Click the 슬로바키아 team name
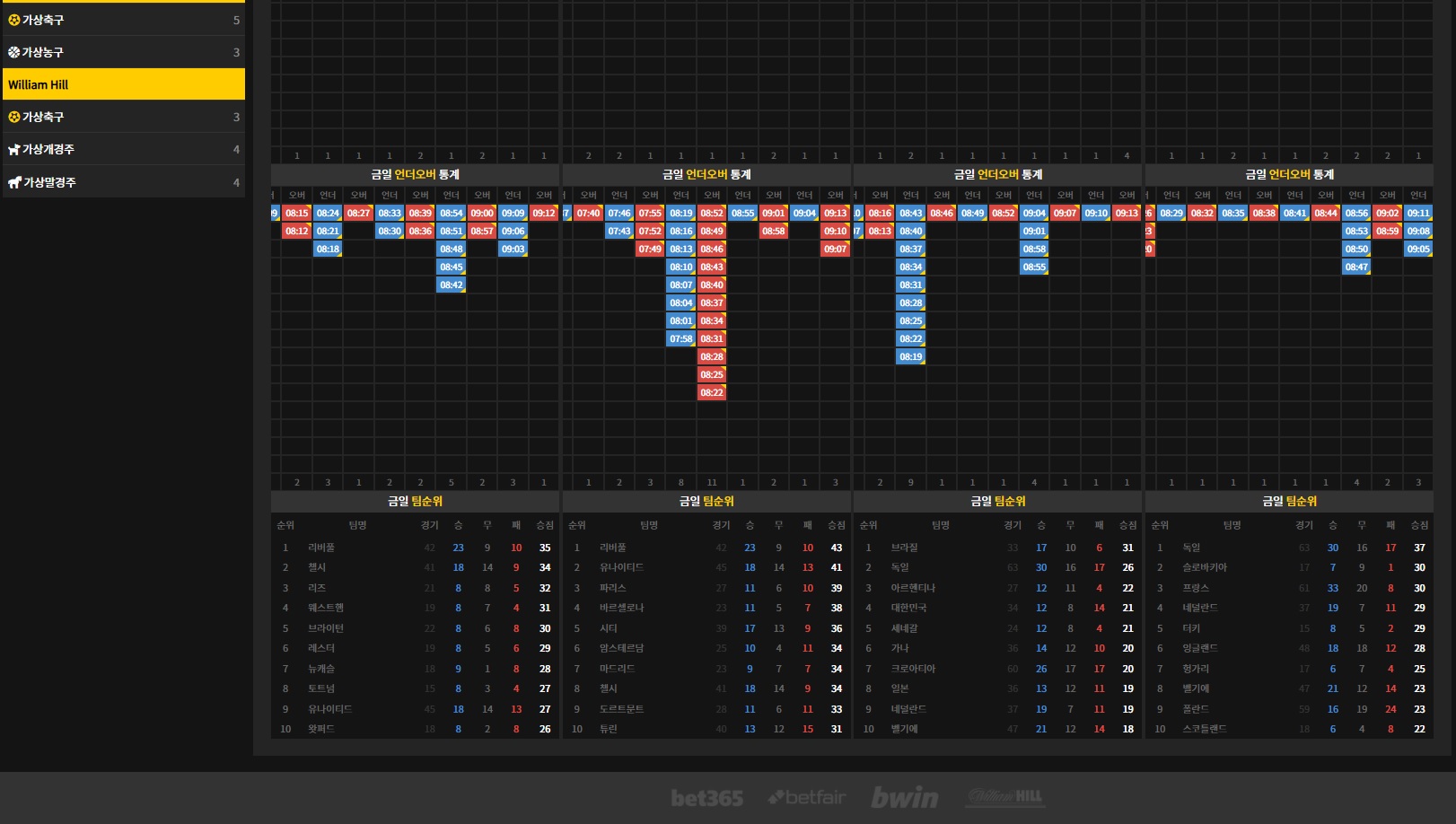1456x824 pixels. click(x=1204, y=567)
